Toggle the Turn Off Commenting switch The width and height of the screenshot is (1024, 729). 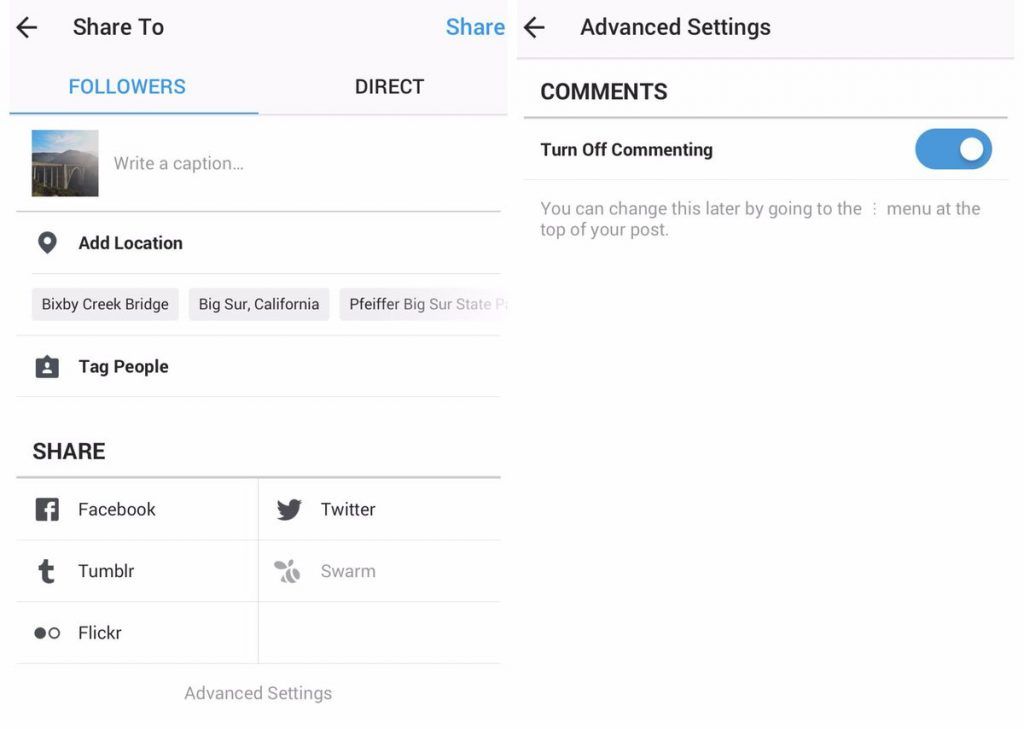click(x=952, y=150)
